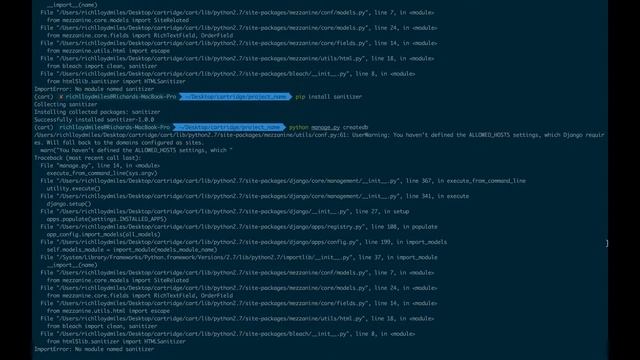Viewport: 640px width, 360px height.
Task: Click 'Installing collected packages: sanitizer' line
Action: click(97, 112)
